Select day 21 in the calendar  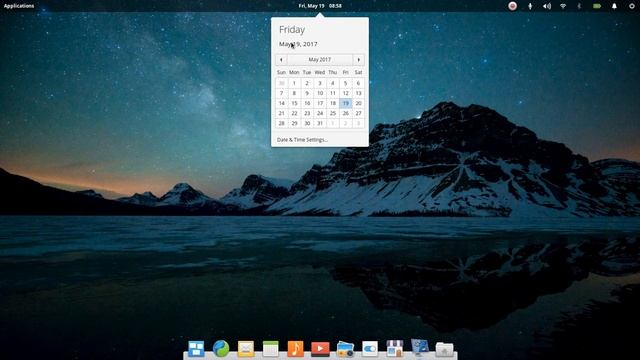(281, 113)
